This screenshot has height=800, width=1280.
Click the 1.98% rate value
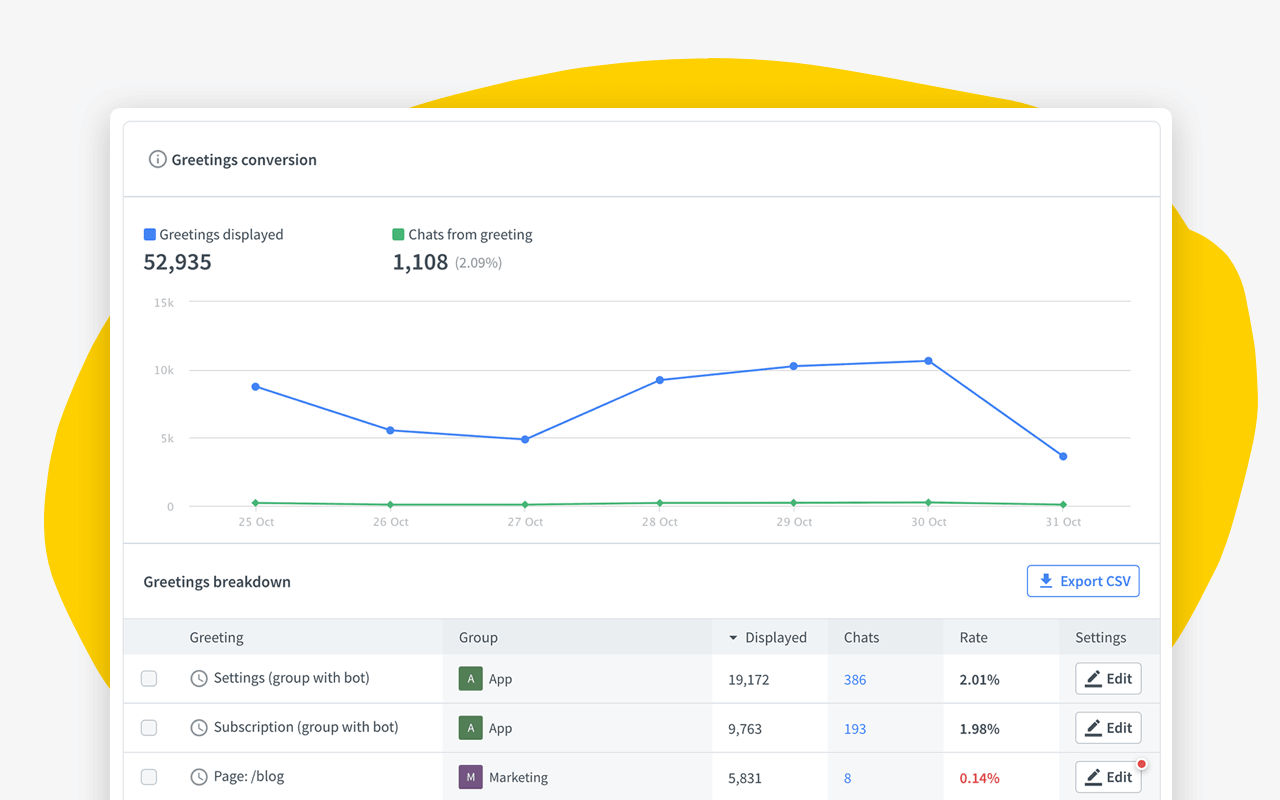tap(980, 729)
